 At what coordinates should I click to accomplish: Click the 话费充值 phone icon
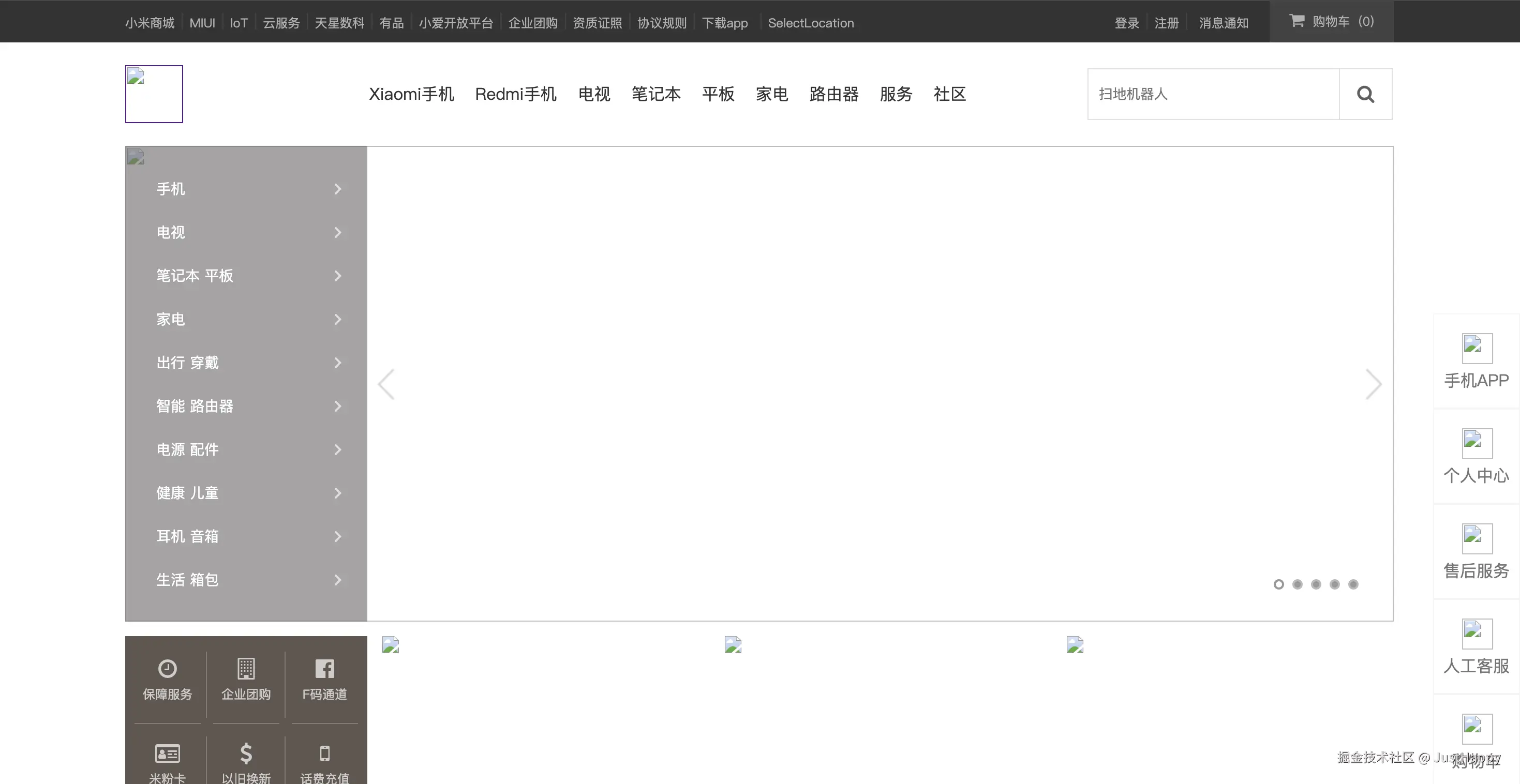pos(324,753)
